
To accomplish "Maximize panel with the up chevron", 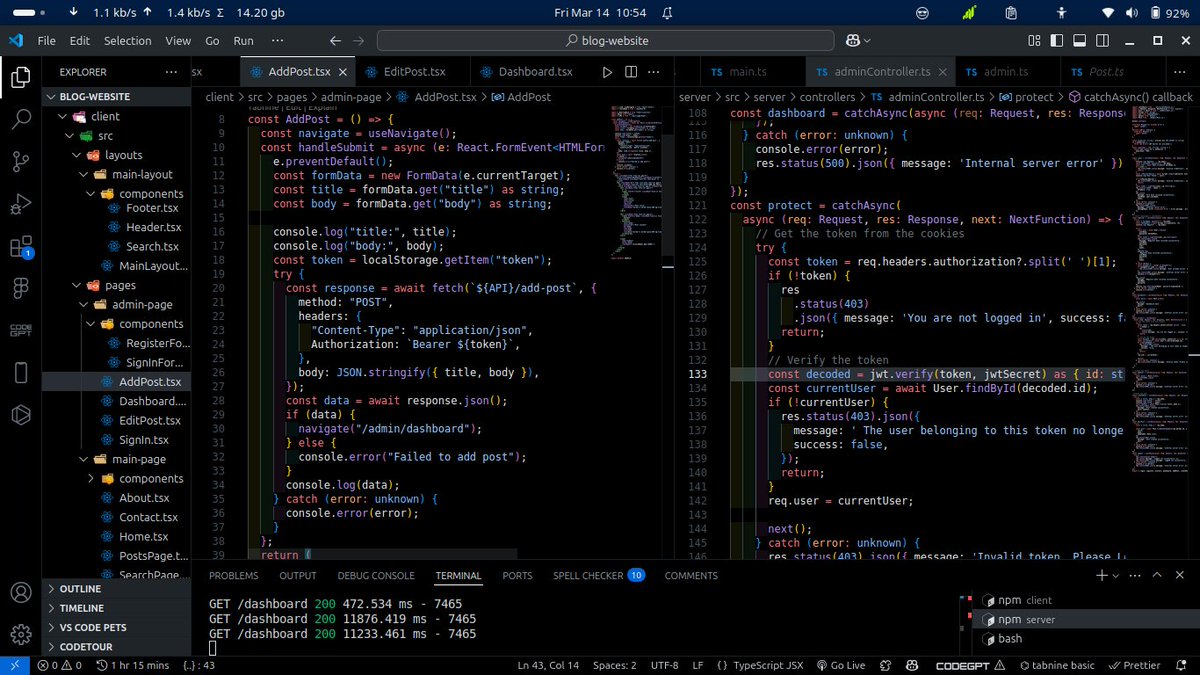I will click(1156, 576).
